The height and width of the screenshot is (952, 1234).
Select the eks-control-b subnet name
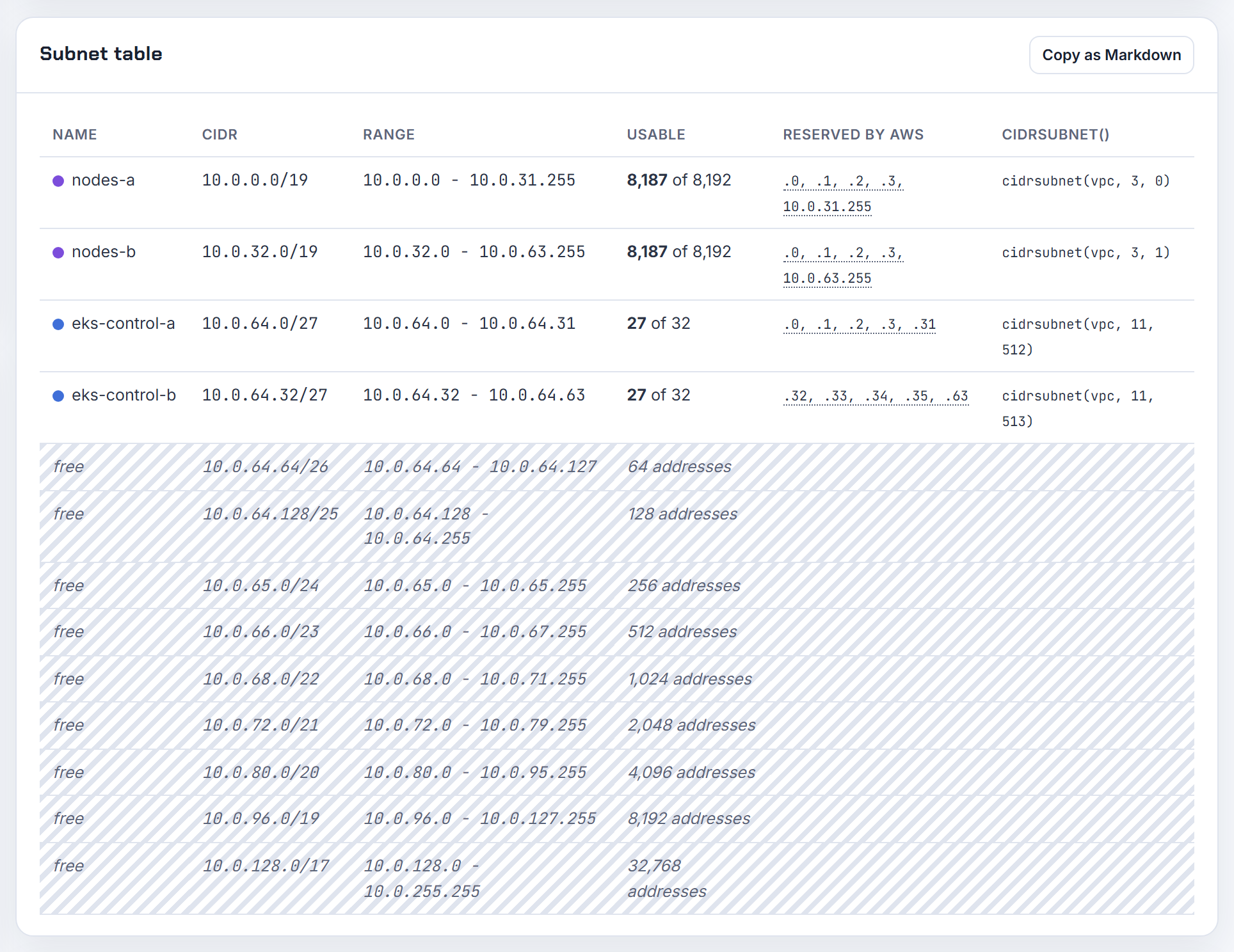124,395
